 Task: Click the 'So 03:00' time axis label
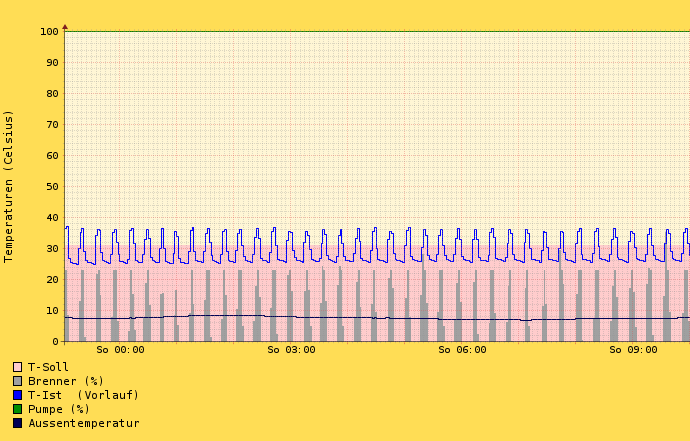[x=291, y=350]
